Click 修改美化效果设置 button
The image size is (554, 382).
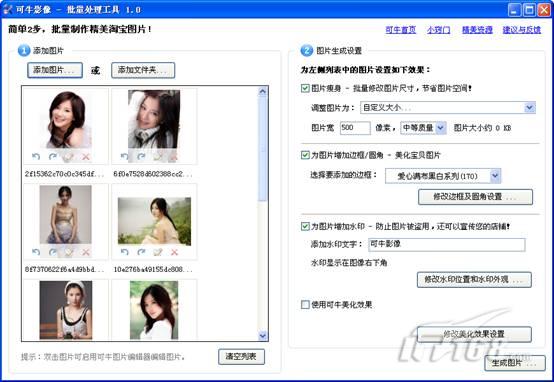(x=474, y=334)
